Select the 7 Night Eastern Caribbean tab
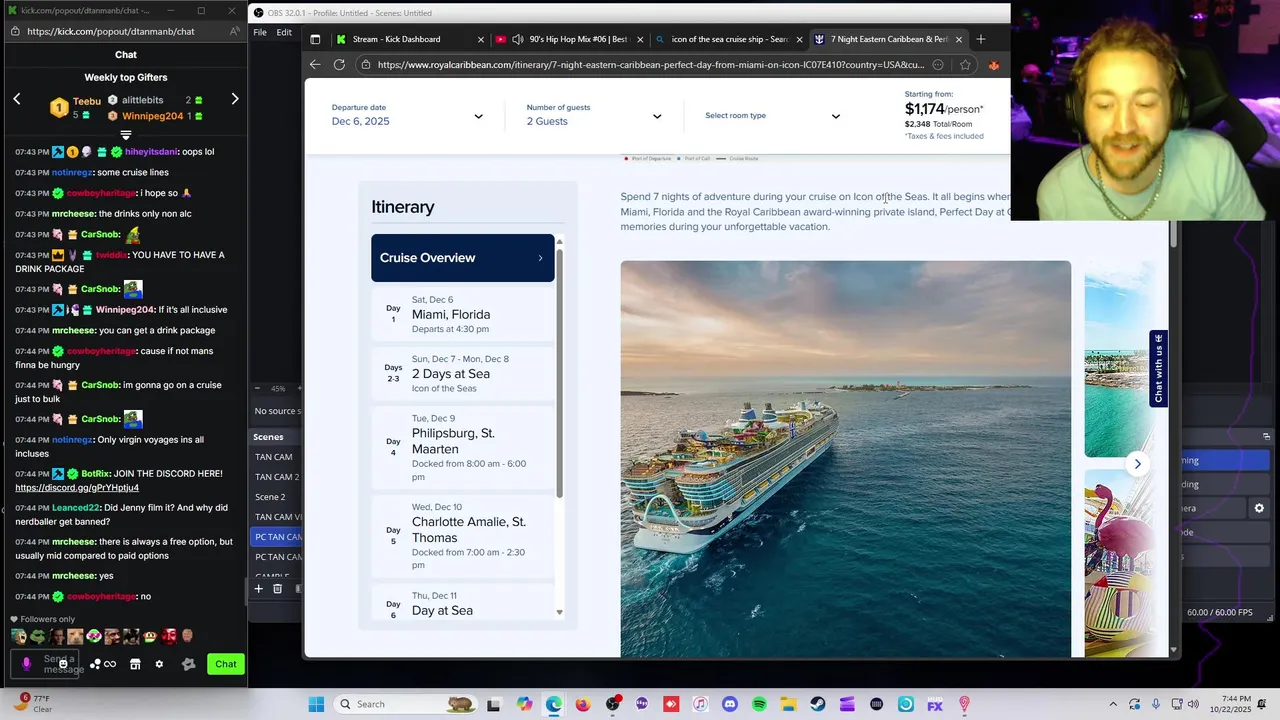This screenshot has width=1280, height=720. (x=888, y=39)
